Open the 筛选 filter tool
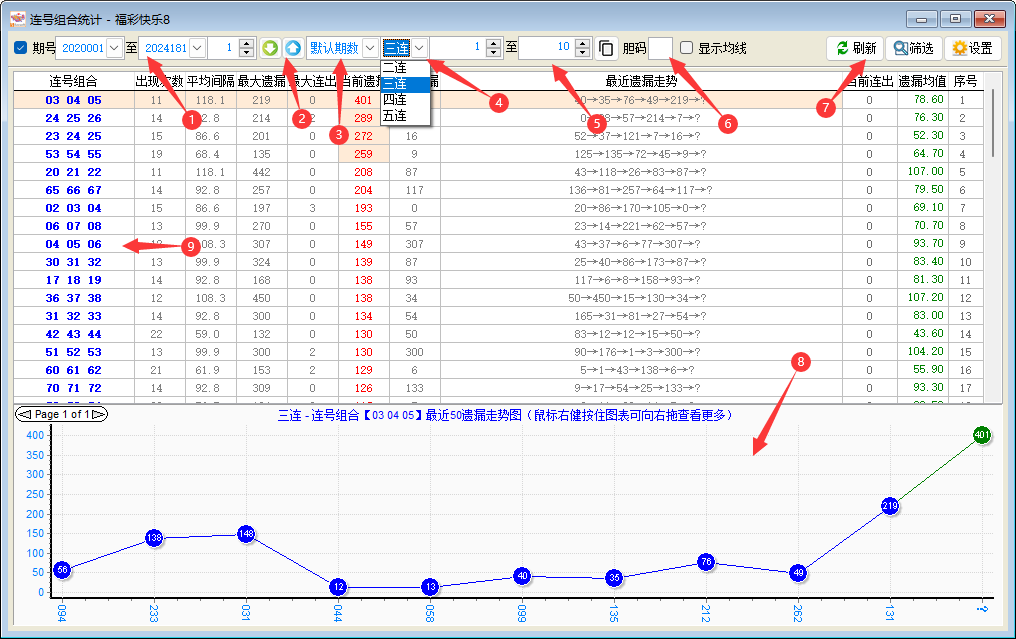Screen dimensions: 1016x639 (912, 48)
